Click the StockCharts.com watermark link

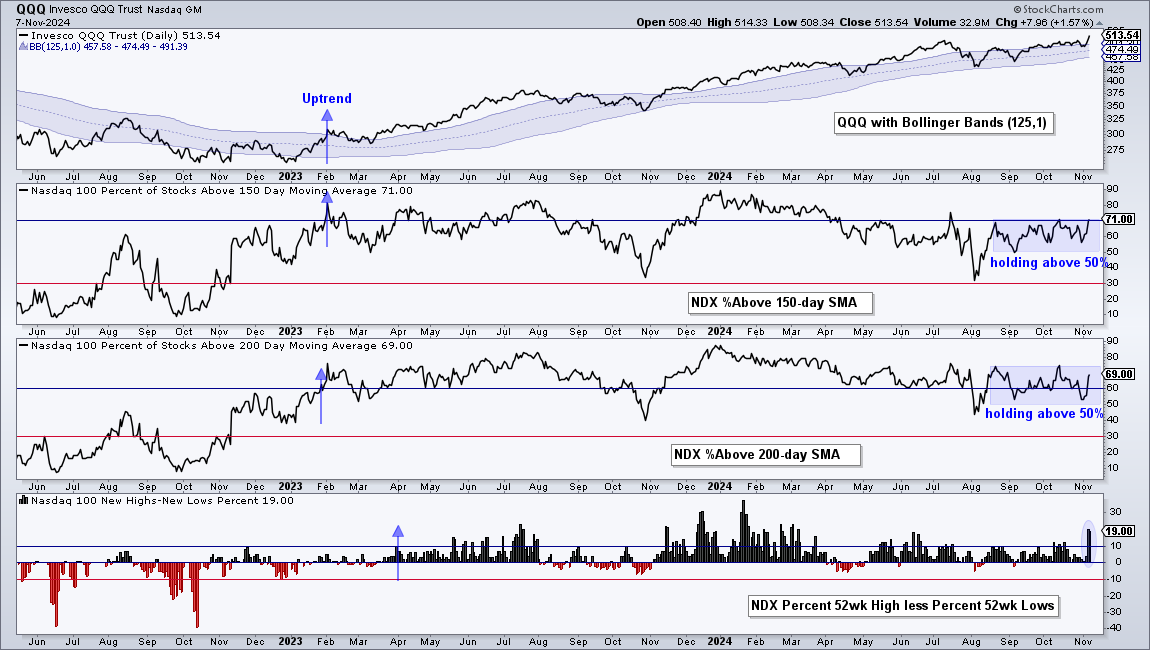(x=1058, y=10)
